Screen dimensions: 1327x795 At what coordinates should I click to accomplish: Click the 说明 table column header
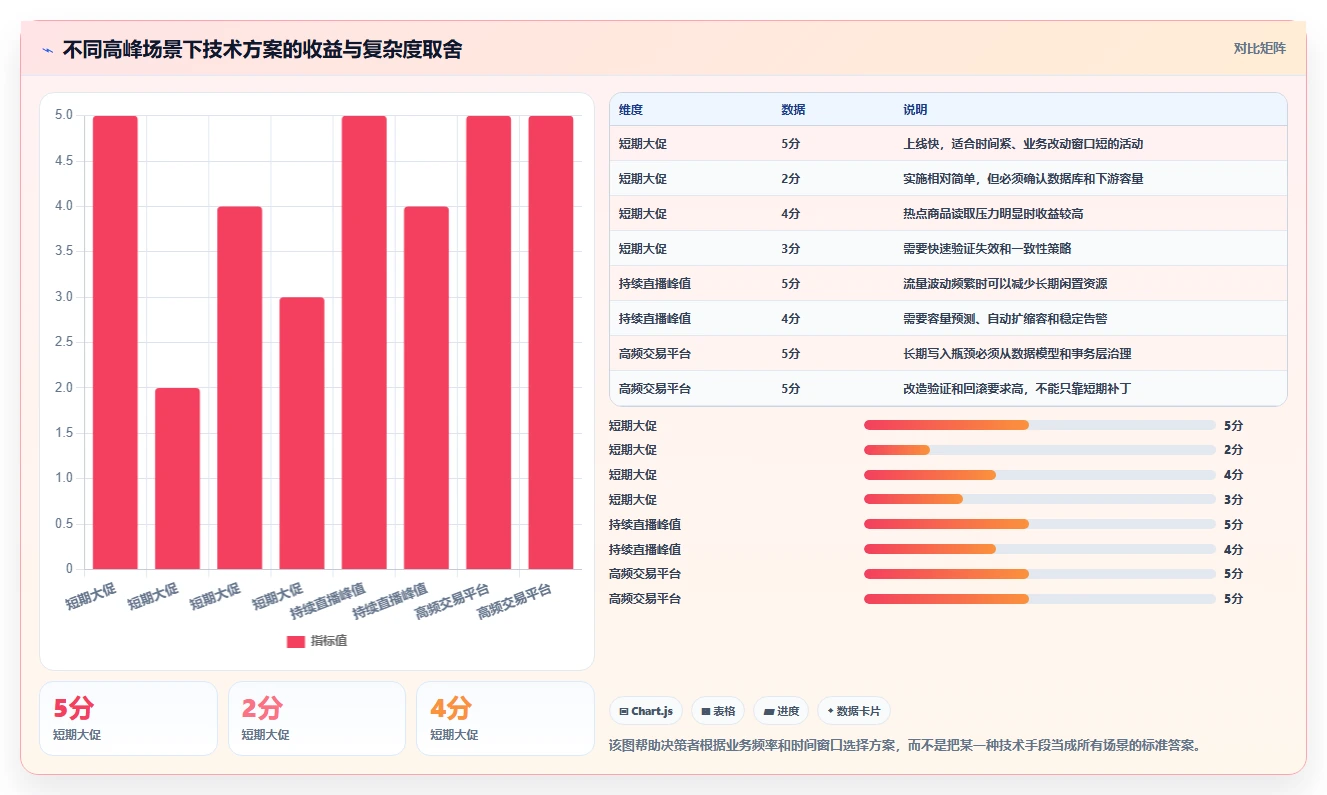click(915, 110)
